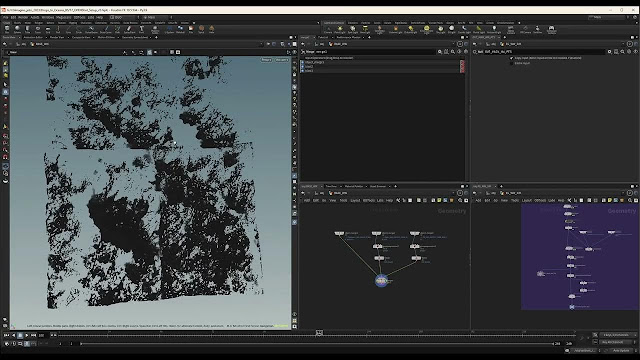
Task: Toggle pin on the right network pane
Action: (x=629, y=193)
